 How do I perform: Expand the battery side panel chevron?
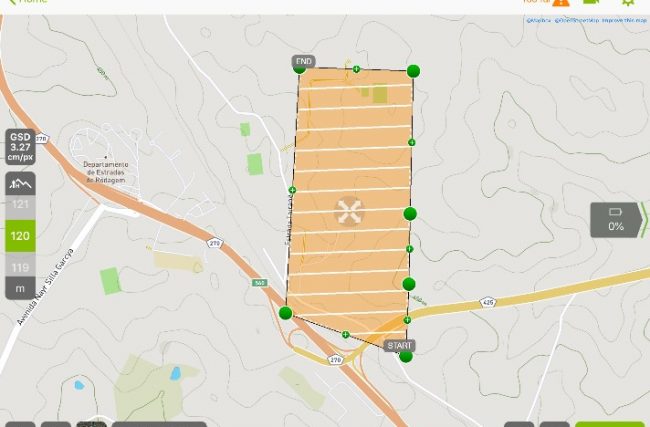(x=645, y=219)
